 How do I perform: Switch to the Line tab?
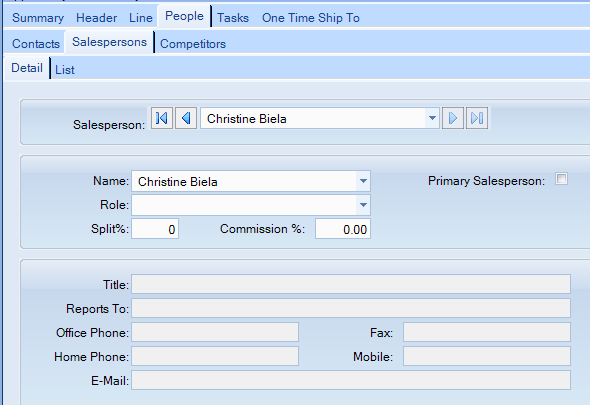pos(141,18)
